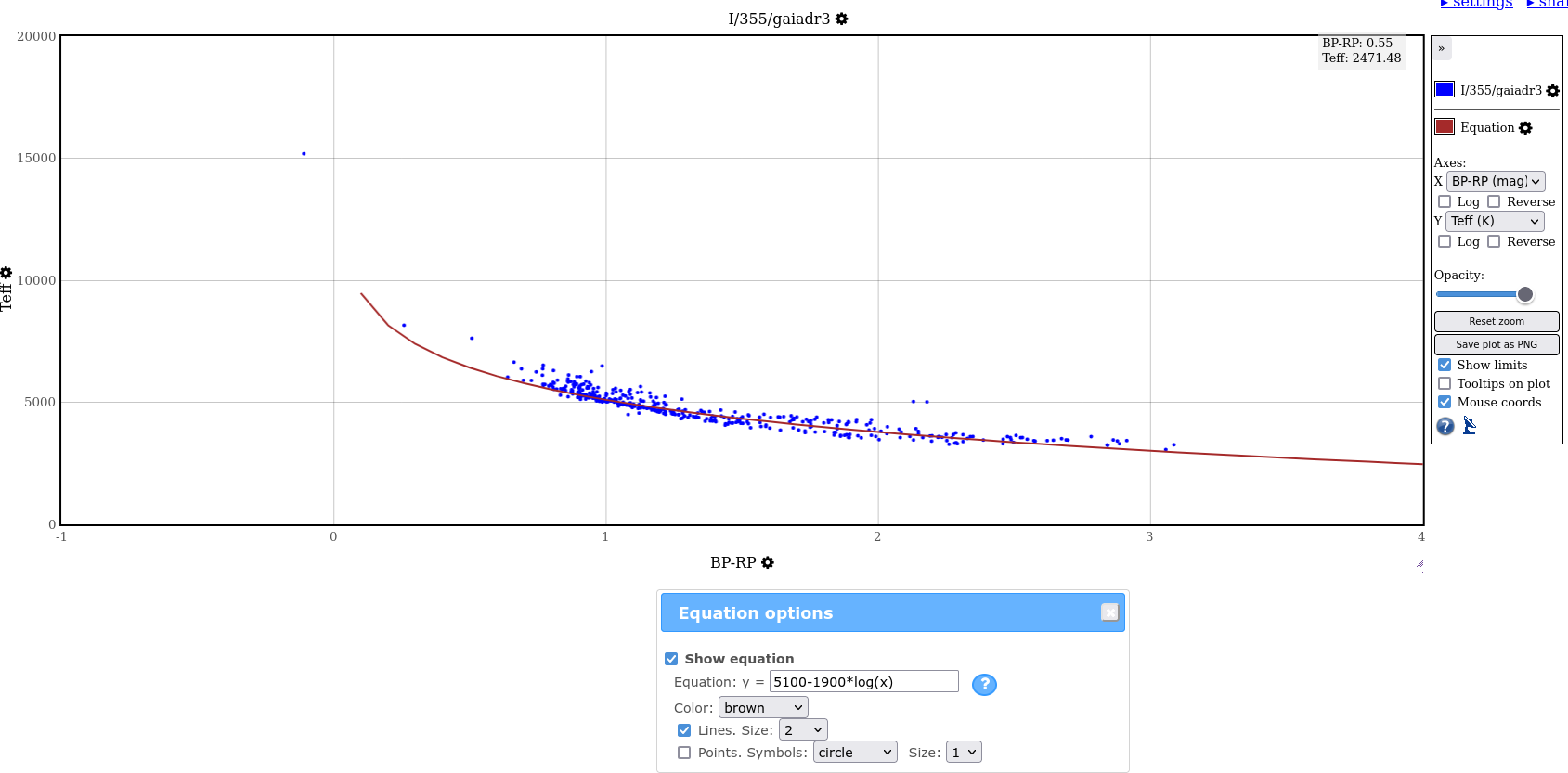Click the Teff y-axis gear icon
Viewport: 1568px width, 773px height.
[x=6, y=273]
